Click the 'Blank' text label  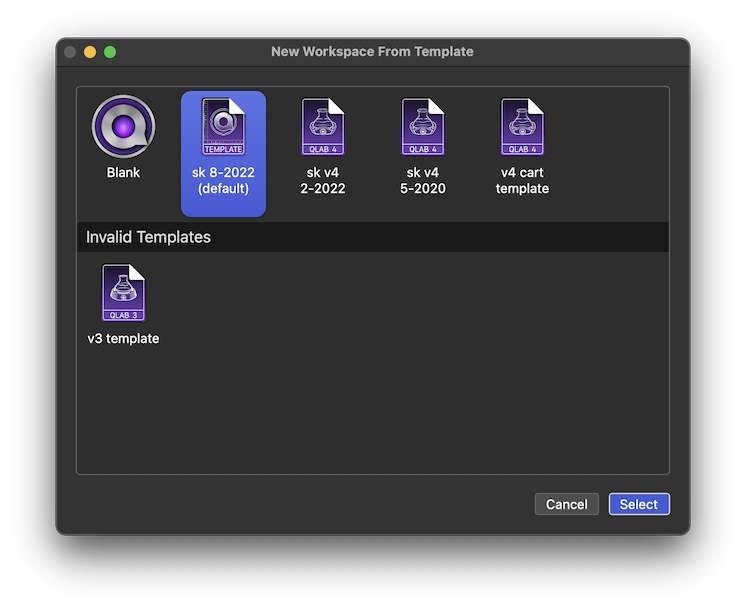coord(123,173)
